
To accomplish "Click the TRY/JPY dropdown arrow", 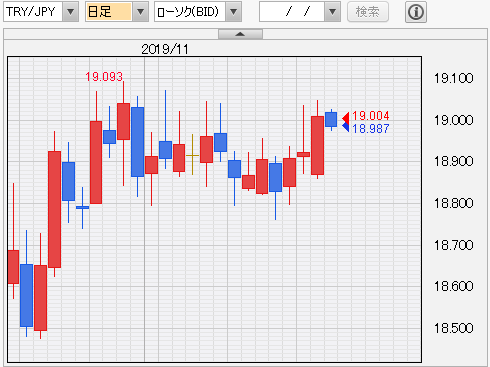I will tap(70, 12).
